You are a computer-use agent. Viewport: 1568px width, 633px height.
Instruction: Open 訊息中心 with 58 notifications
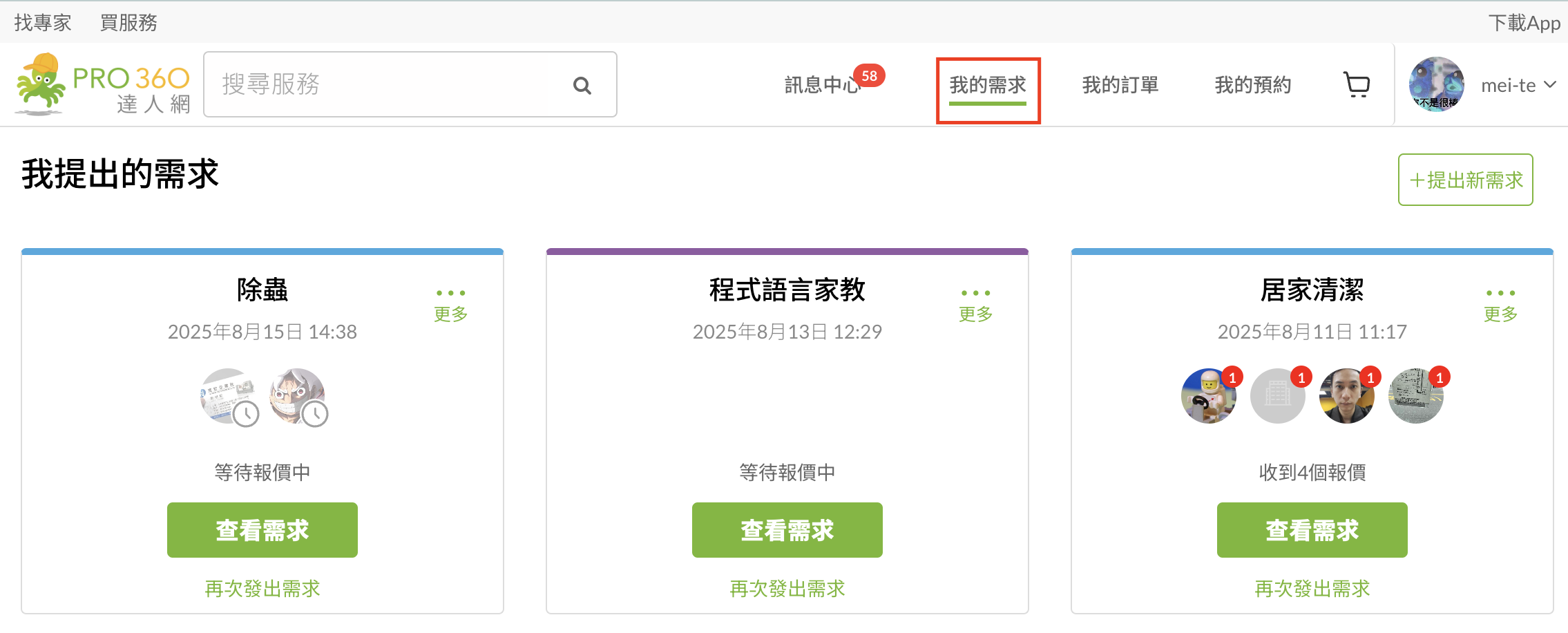(822, 84)
